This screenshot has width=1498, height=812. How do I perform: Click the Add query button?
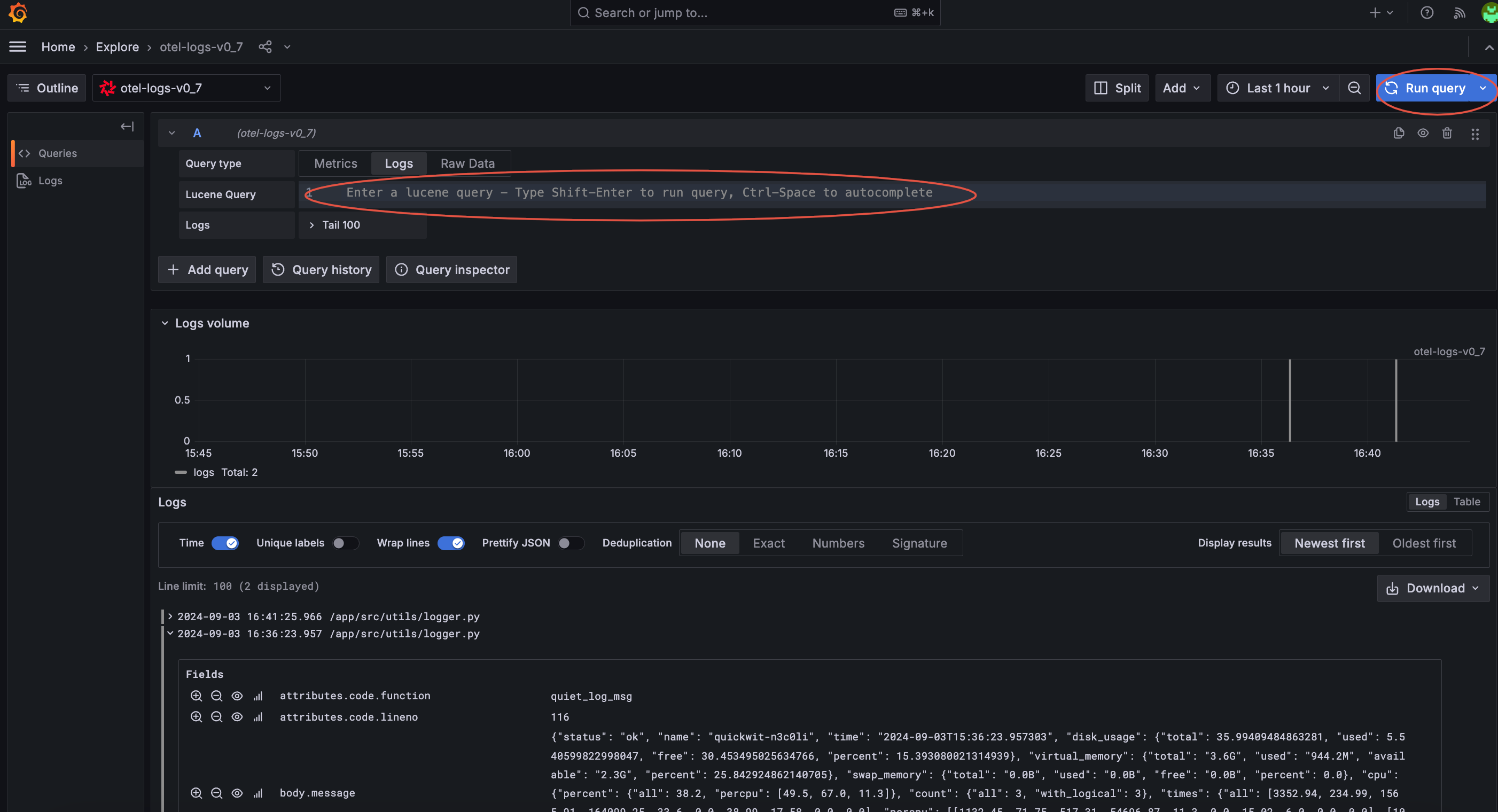pos(207,269)
